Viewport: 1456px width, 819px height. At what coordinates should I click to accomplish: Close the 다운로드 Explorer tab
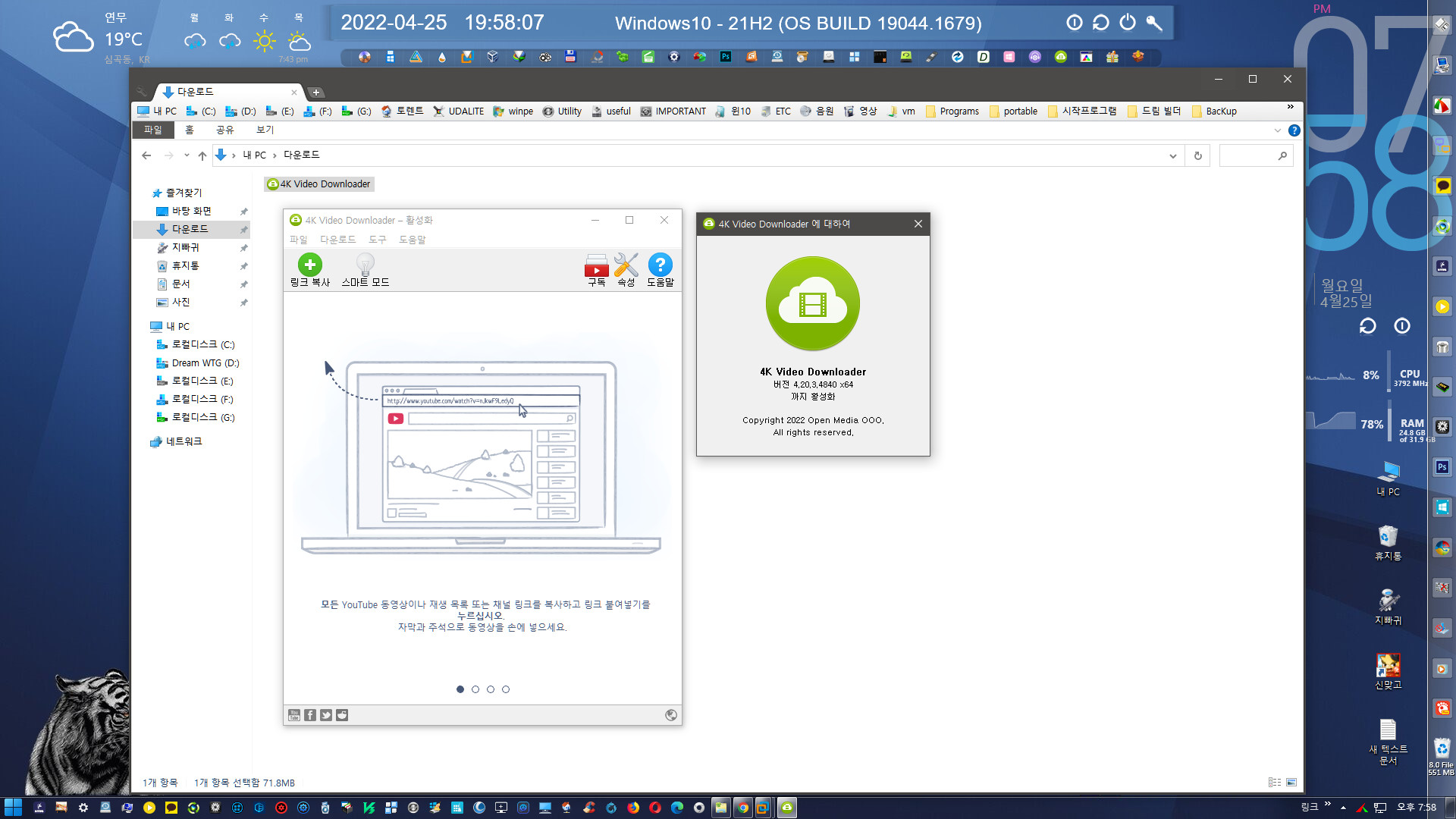(x=294, y=93)
